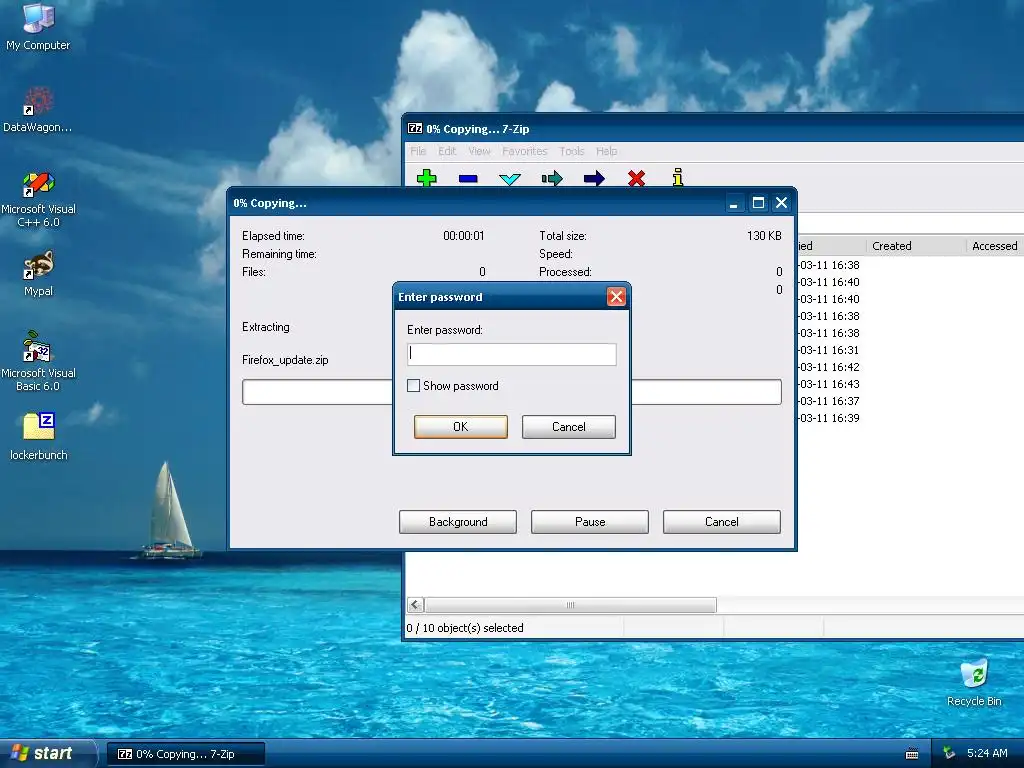This screenshot has height=768, width=1024.
Task: Click the dark blue arrow Move icon
Action: pos(594,178)
